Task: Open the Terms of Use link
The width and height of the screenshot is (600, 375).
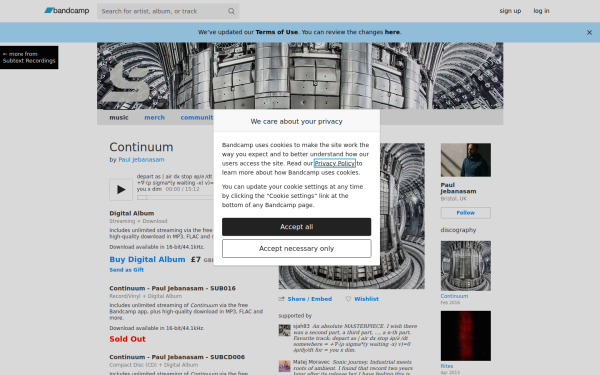Action: pyautogui.click(x=276, y=32)
